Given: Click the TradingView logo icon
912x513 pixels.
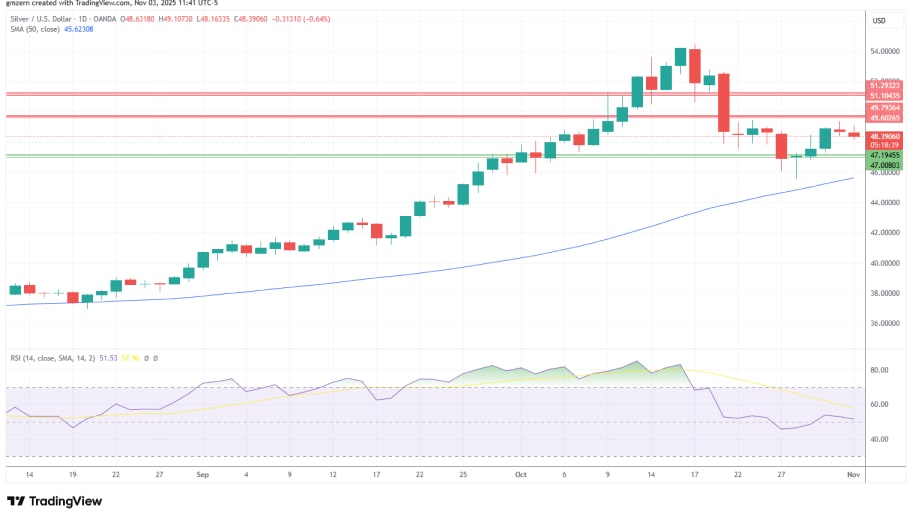Looking at the screenshot, I should [x=16, y=501].
